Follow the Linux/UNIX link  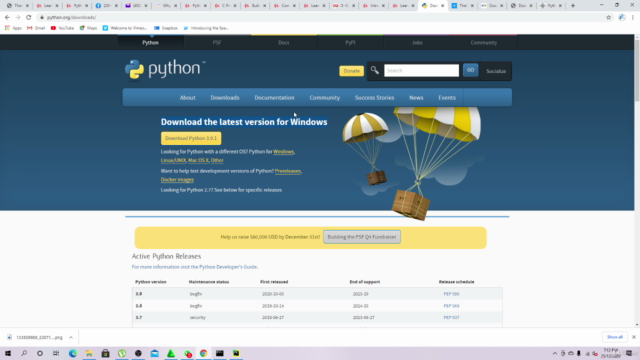(173, 160)
